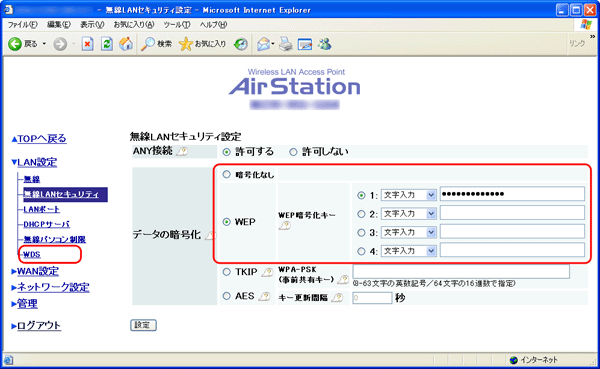Click the WEP key 2 text field
The image size is (600, 369).
(x=512, y=213)
